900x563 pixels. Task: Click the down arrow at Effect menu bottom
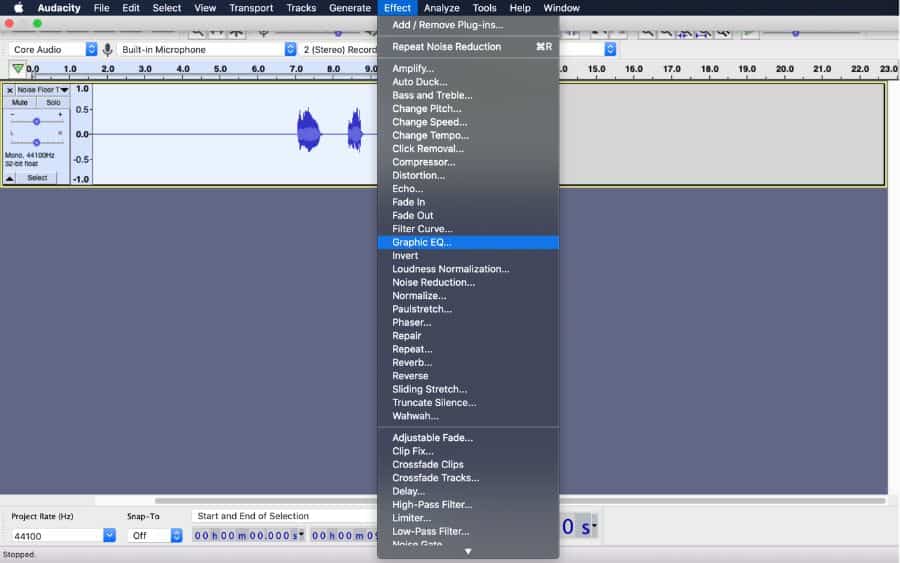pos(468,552)
